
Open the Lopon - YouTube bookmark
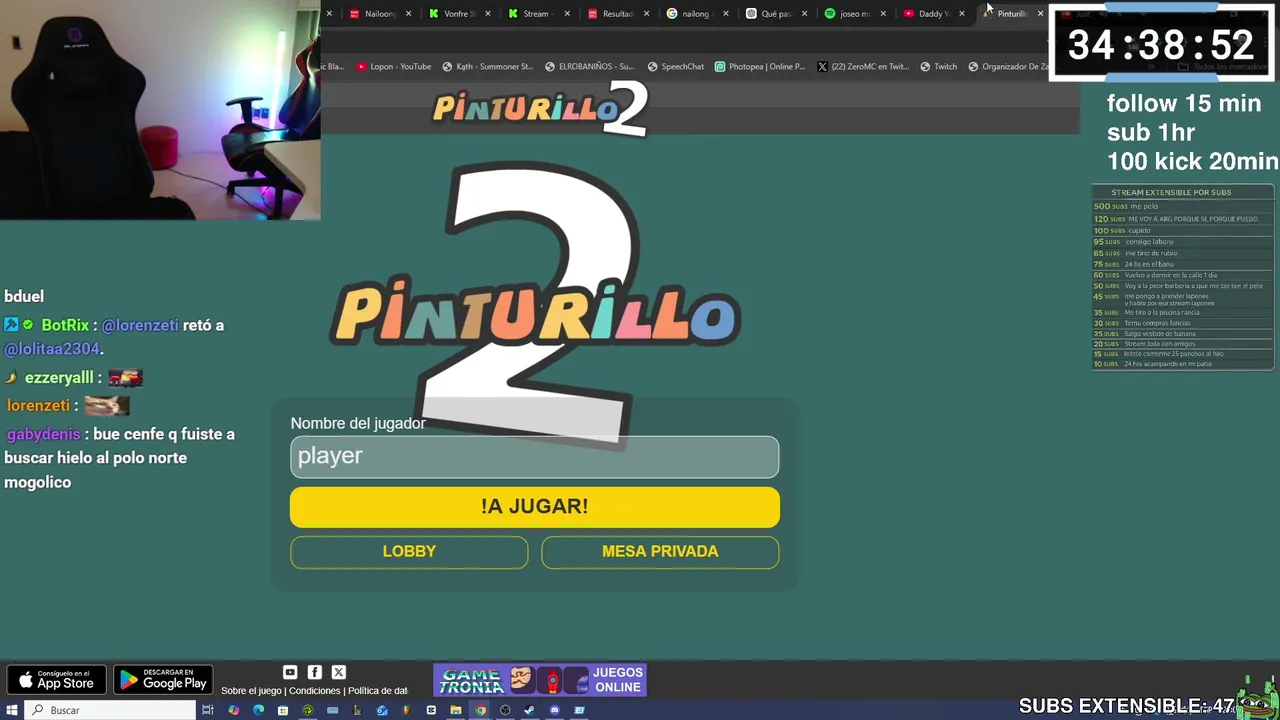point(394,67)
